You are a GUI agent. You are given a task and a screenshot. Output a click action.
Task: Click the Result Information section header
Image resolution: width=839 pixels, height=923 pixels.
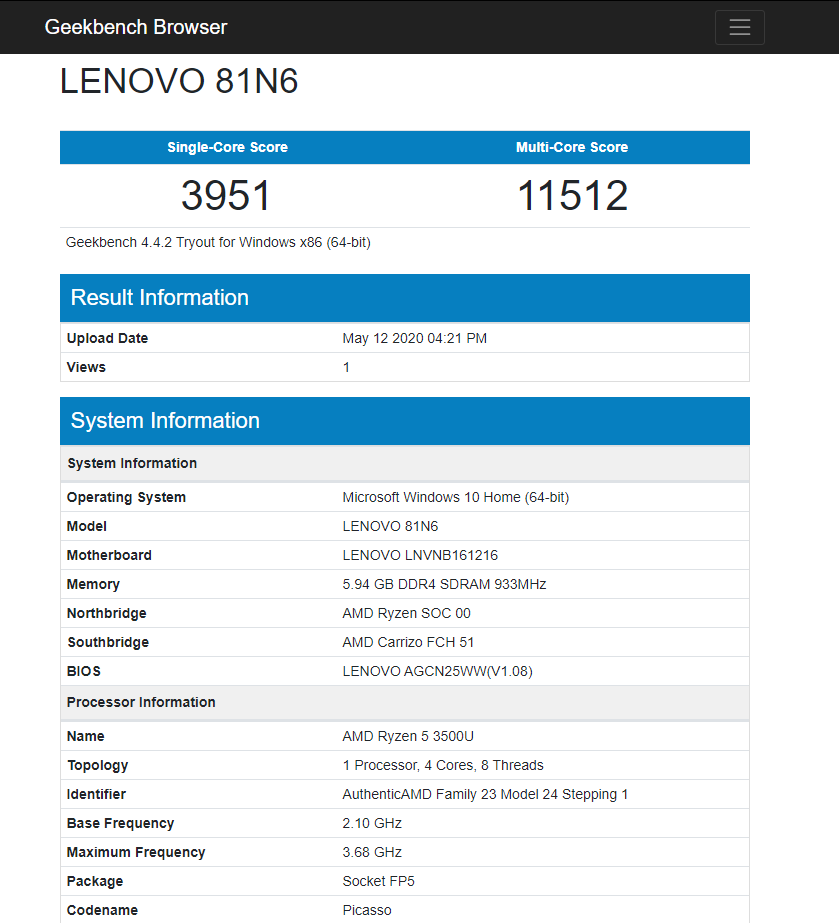[404, 298]
